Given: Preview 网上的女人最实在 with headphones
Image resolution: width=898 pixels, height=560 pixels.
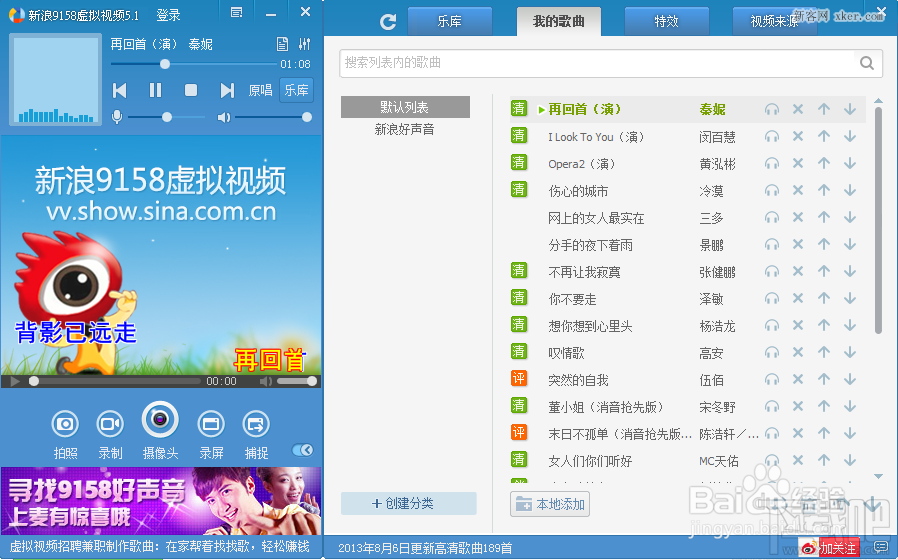Looking at the screenshot, I should (x=772, y=218).
